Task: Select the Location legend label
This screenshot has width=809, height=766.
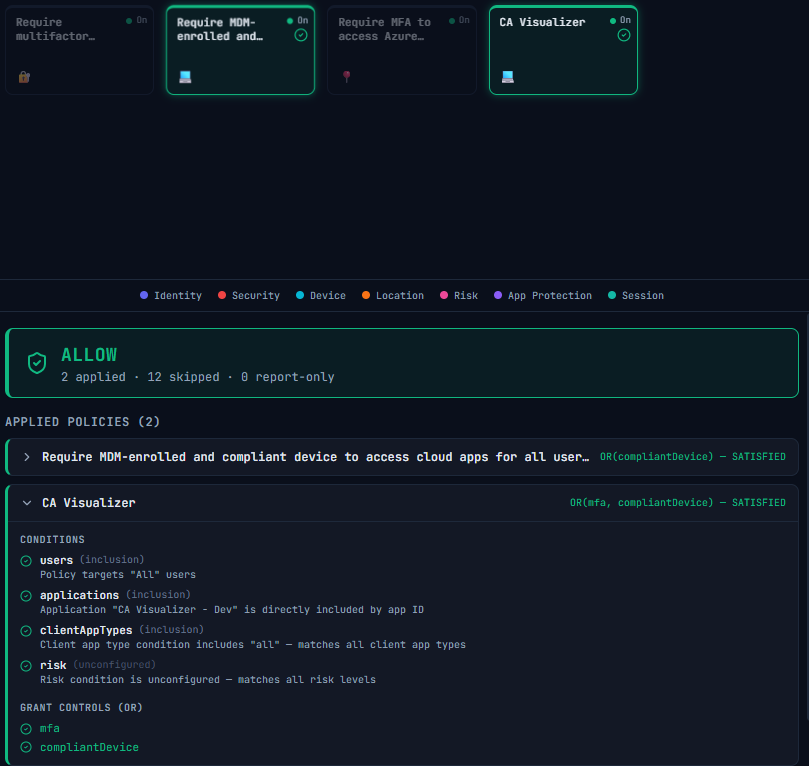Action: click(x=400, y=296)
